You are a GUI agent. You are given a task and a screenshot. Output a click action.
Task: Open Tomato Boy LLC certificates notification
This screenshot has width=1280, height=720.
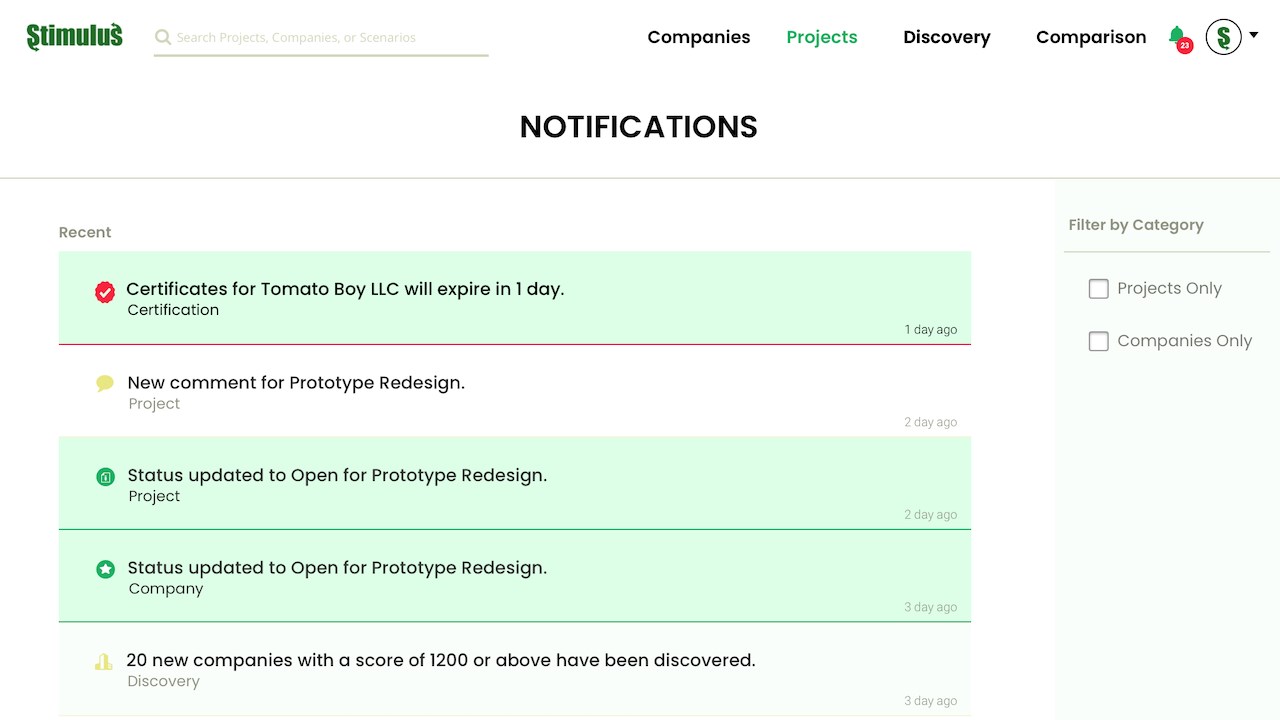tap(345, 289)
